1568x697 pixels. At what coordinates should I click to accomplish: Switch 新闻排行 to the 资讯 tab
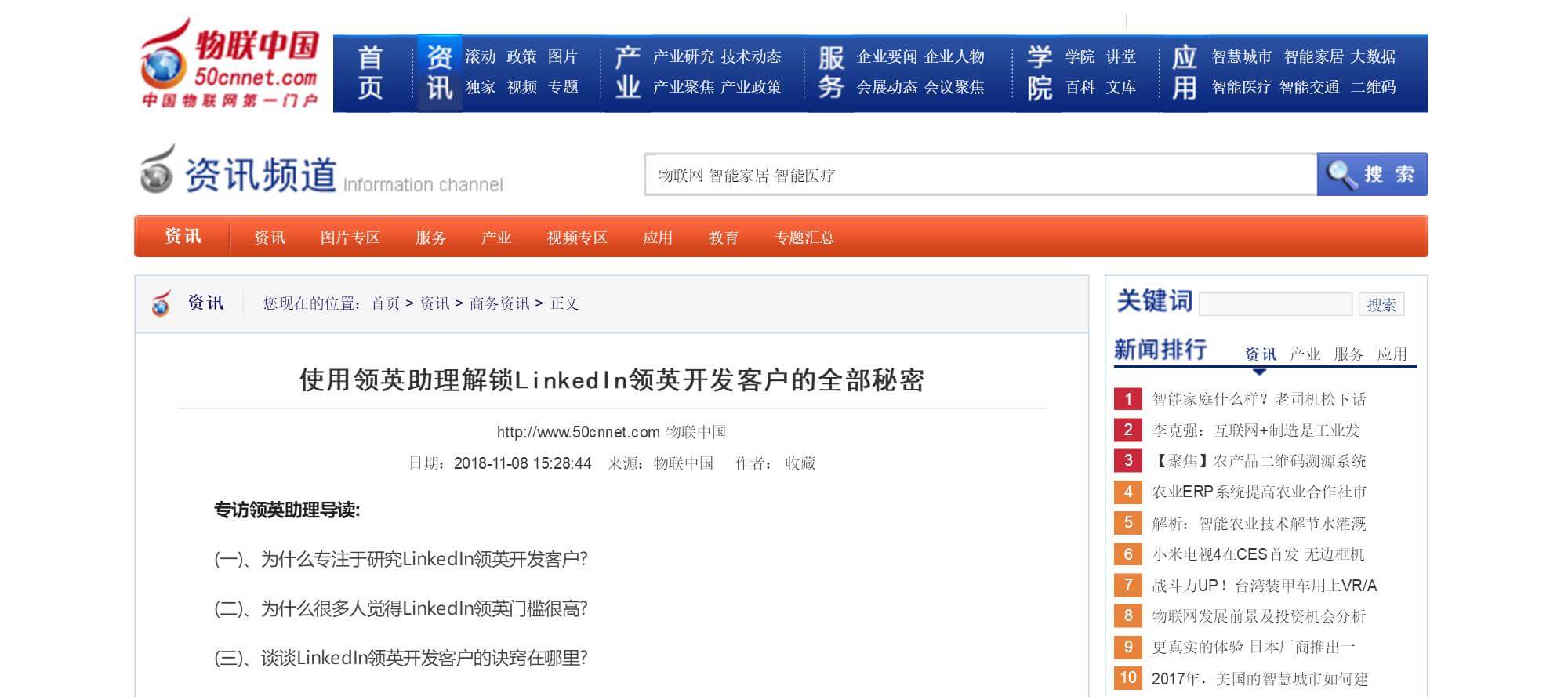point(1261,354)
